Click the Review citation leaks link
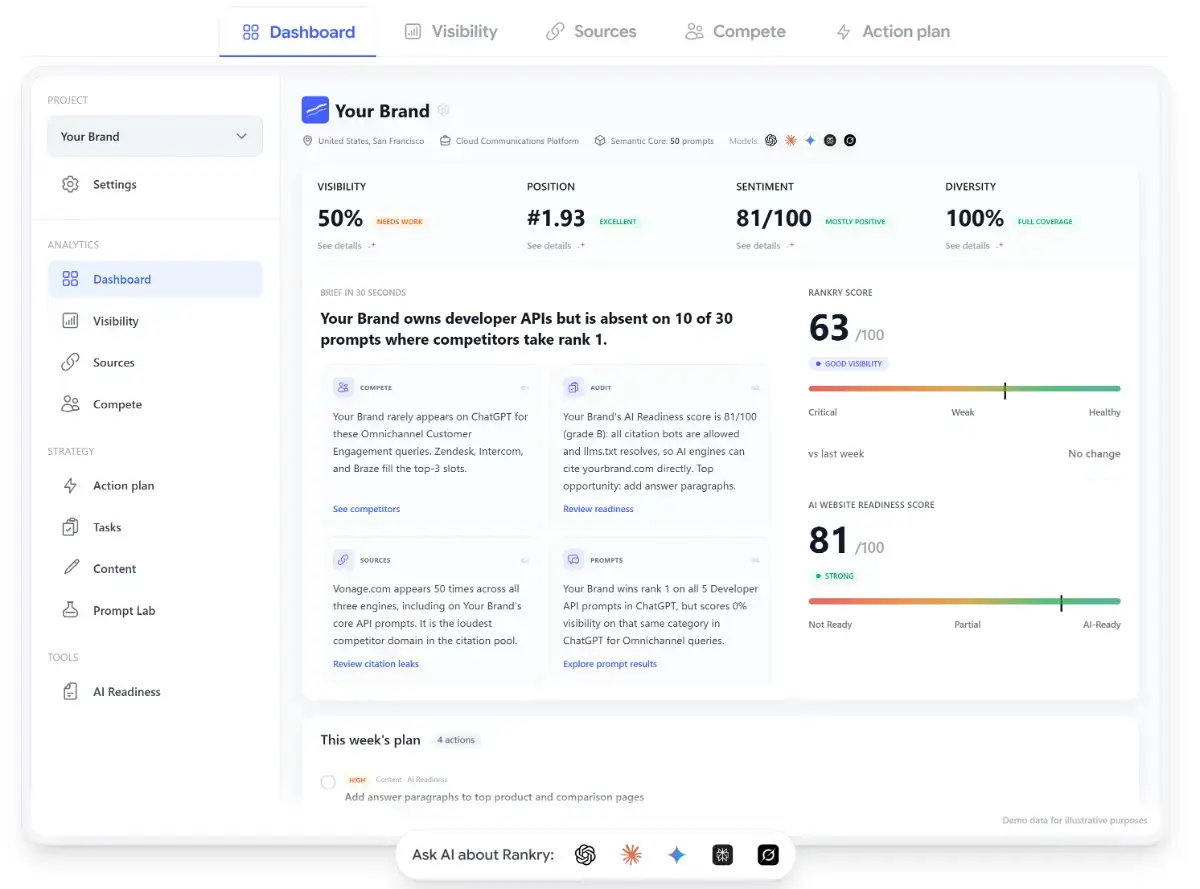The width and height of the screenshot is (1200, 889). coord(376,664)
